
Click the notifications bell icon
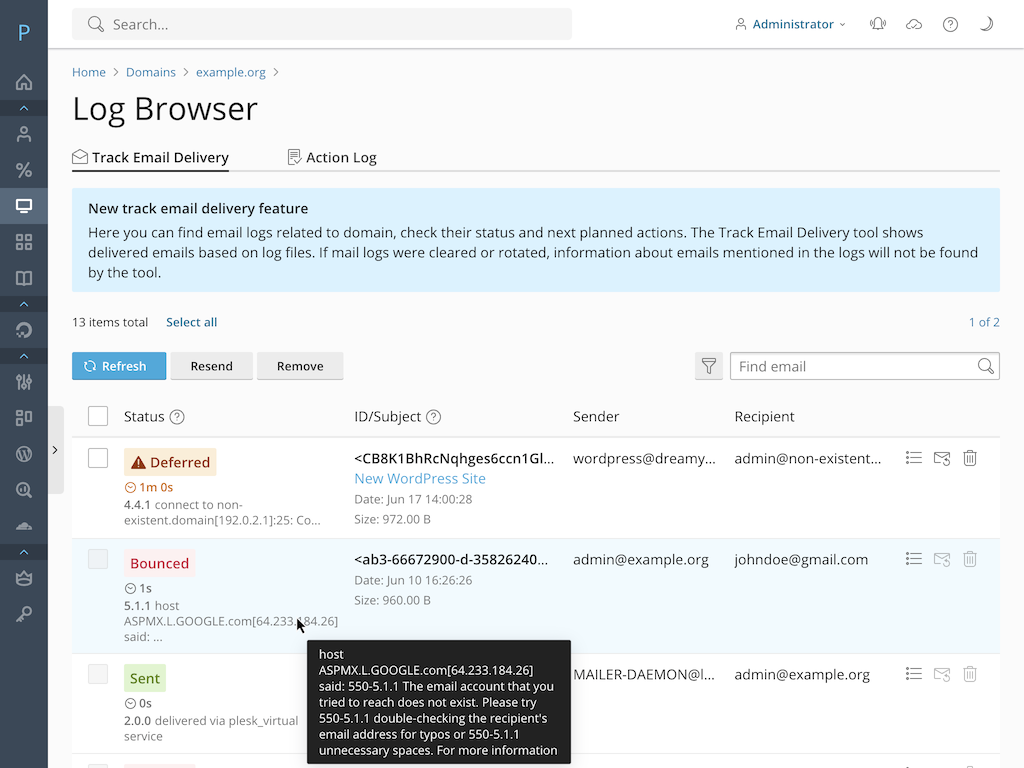(x=877, y=24)
